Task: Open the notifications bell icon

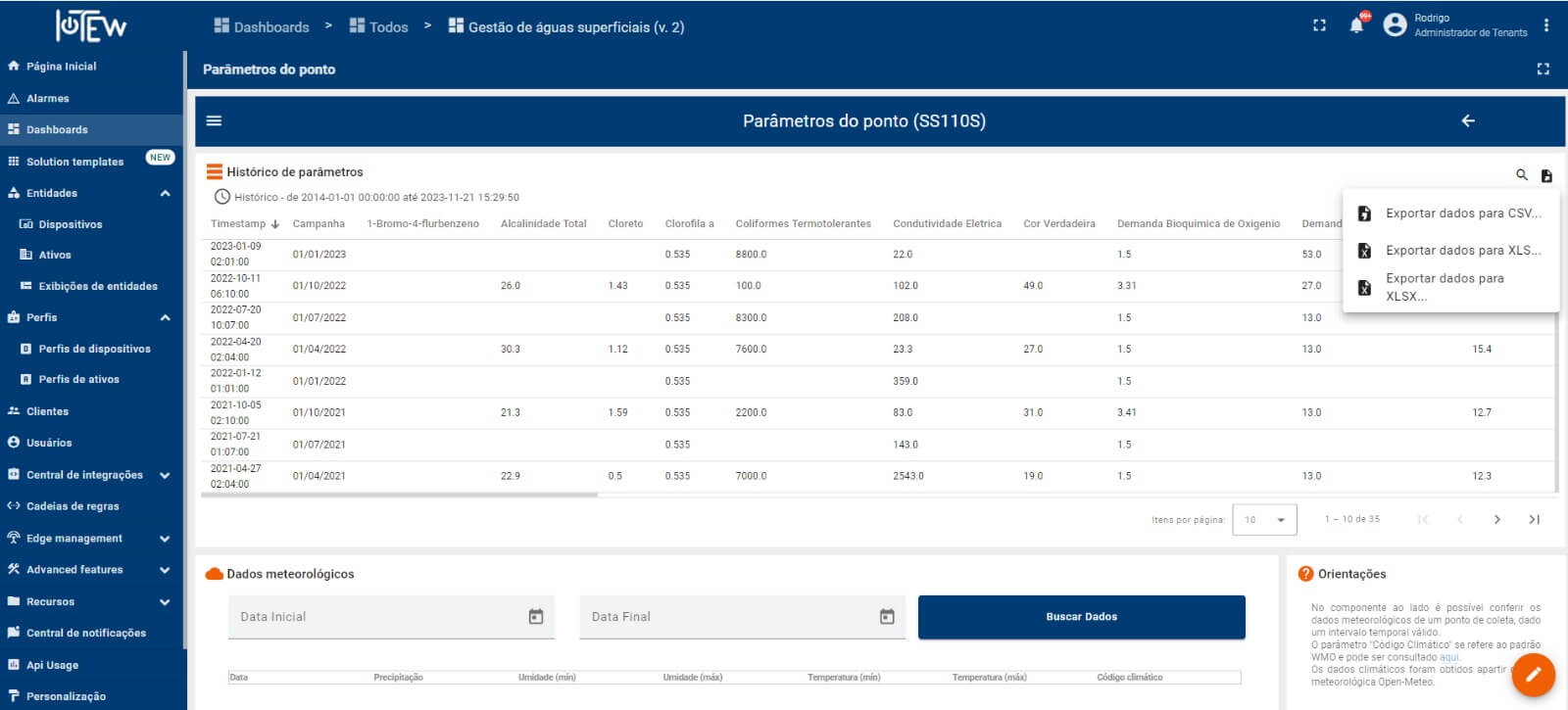Action: click(1356, 25)
